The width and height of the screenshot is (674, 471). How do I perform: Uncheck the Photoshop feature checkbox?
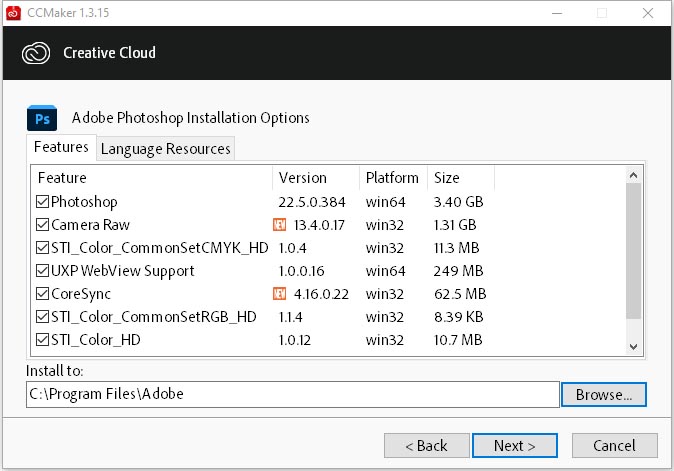(x=42, y=201)
